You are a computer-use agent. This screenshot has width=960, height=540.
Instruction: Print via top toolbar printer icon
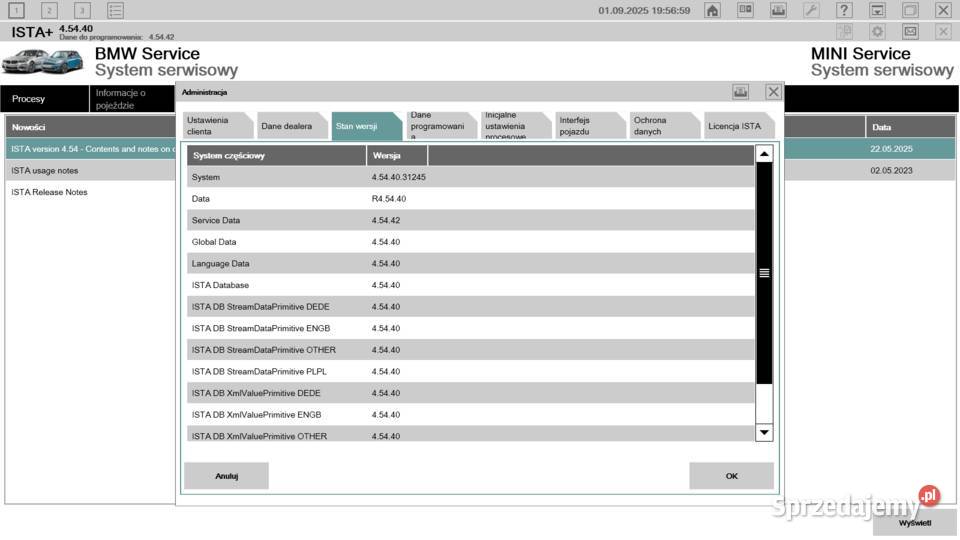click(x=778, y=10)
